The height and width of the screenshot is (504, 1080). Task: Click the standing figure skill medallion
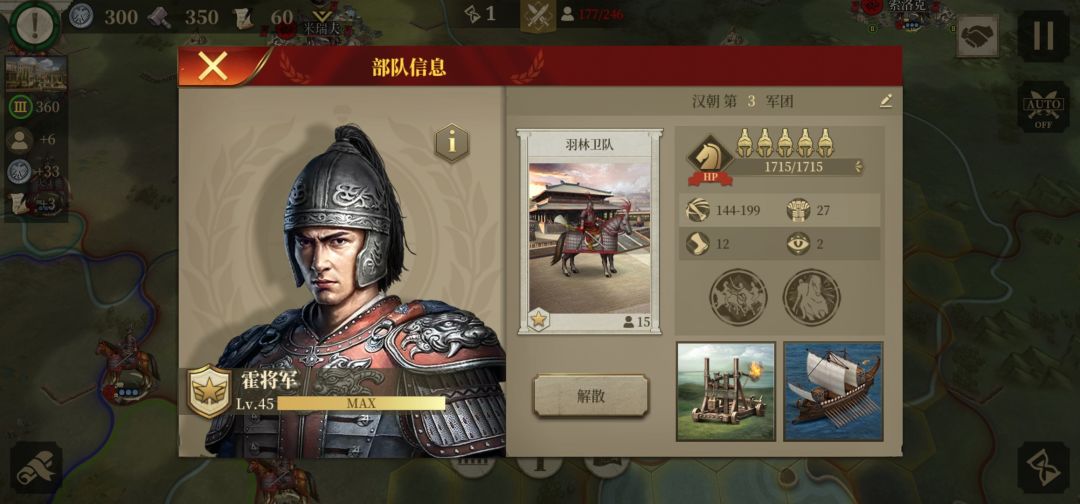coord(811,297)
